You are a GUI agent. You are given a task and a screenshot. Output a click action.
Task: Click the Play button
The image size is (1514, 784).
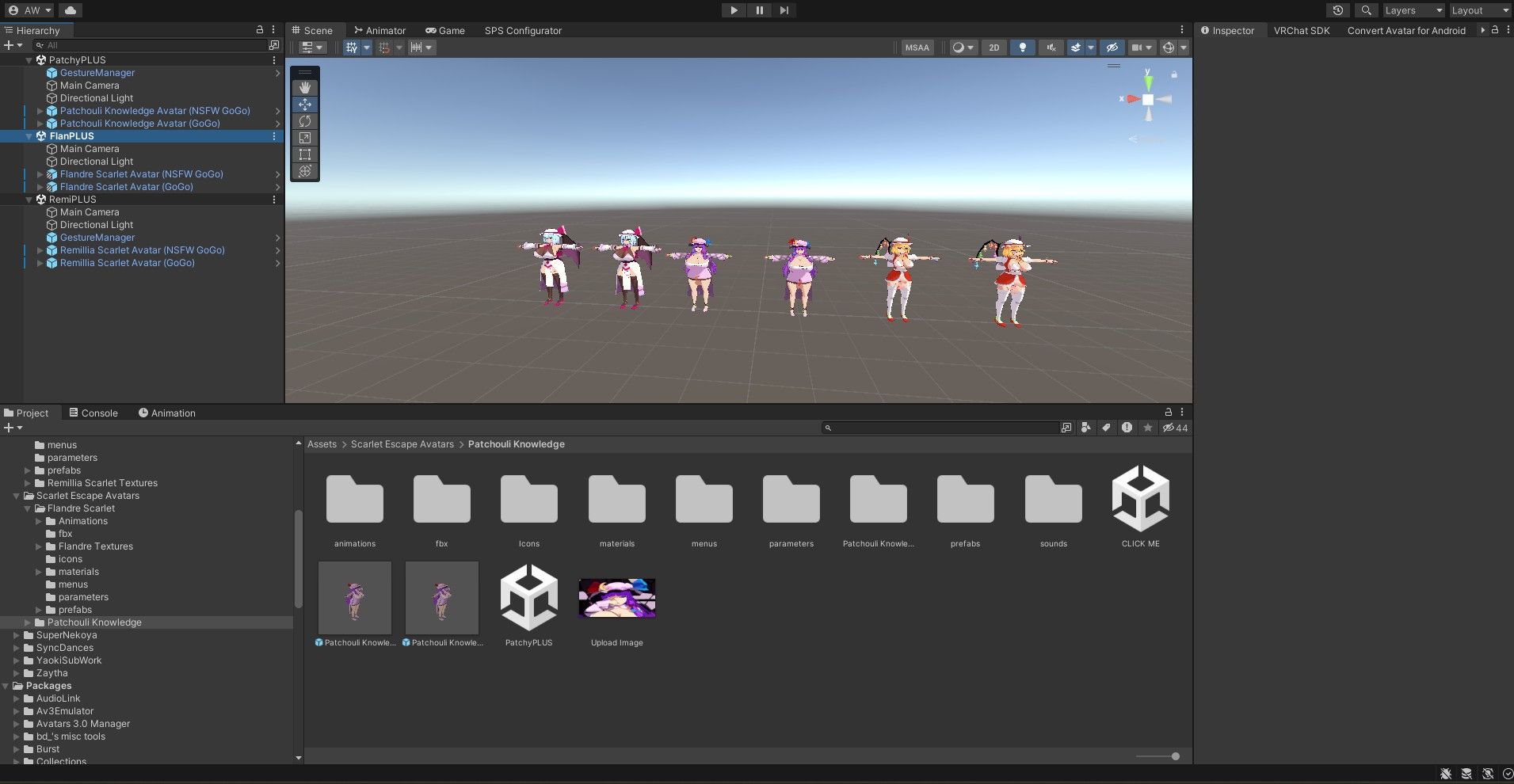click(x=734, y=10)
